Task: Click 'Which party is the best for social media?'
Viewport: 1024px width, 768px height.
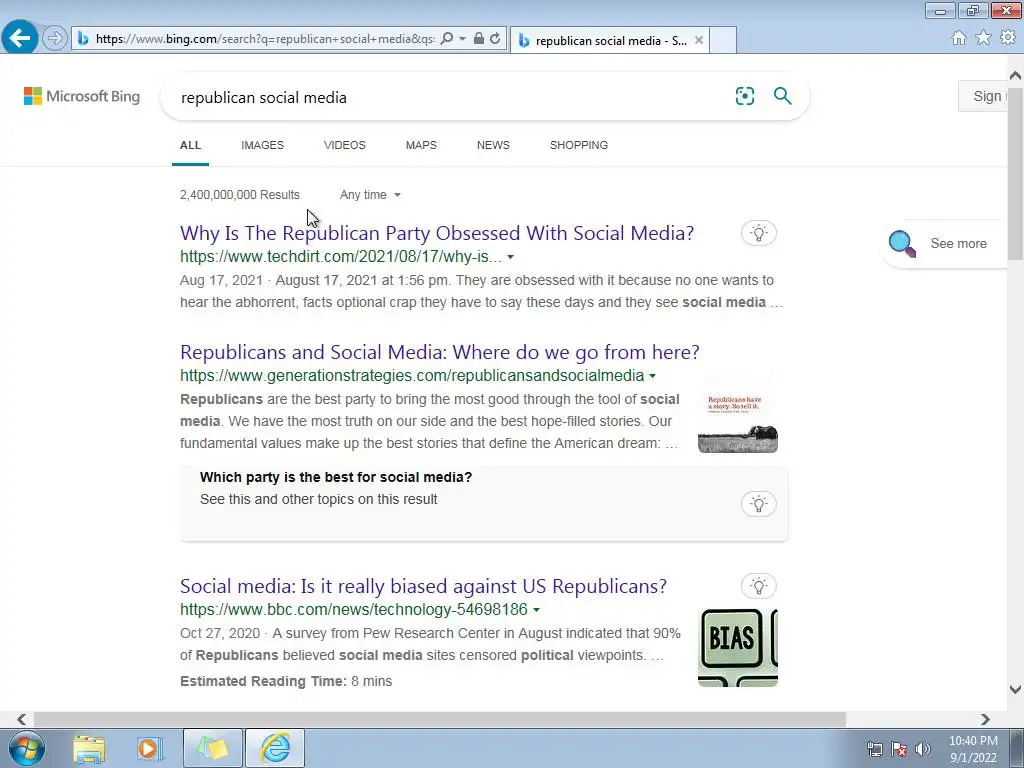Action: (x=336, y=477)
